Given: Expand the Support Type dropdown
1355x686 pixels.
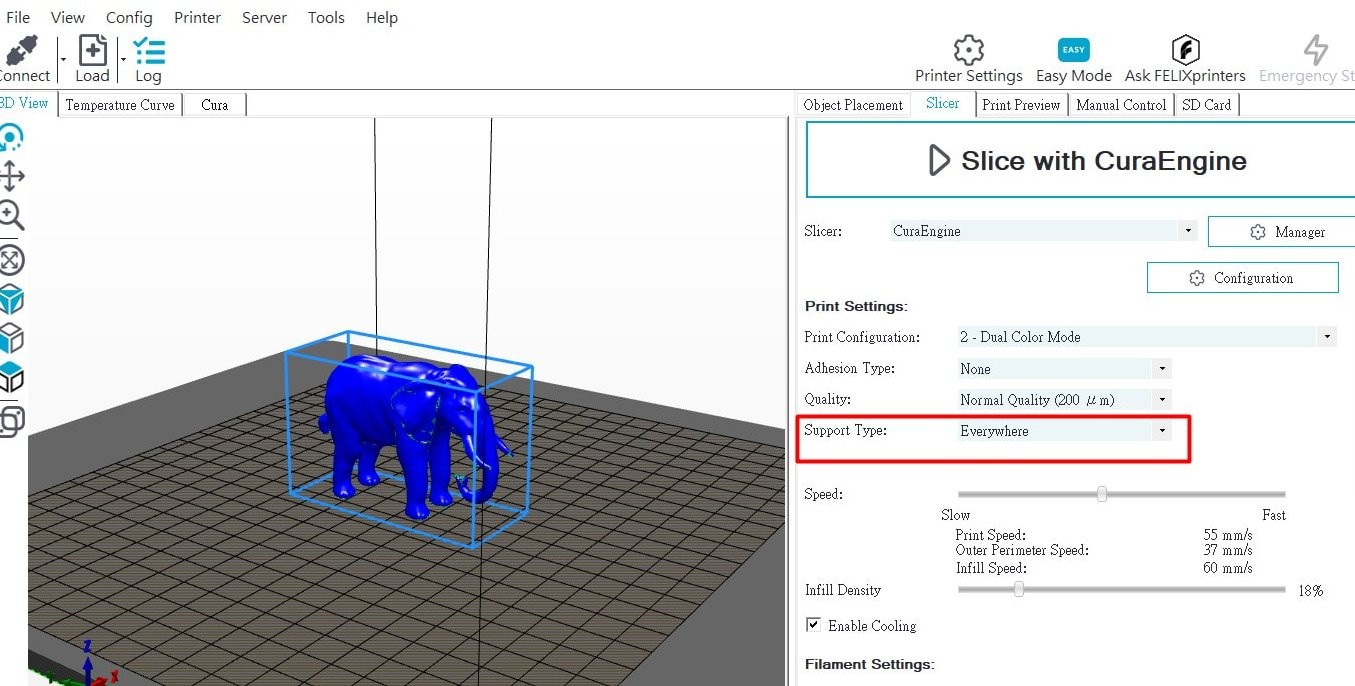Looking at the screenshot, I should point(1162,431).
